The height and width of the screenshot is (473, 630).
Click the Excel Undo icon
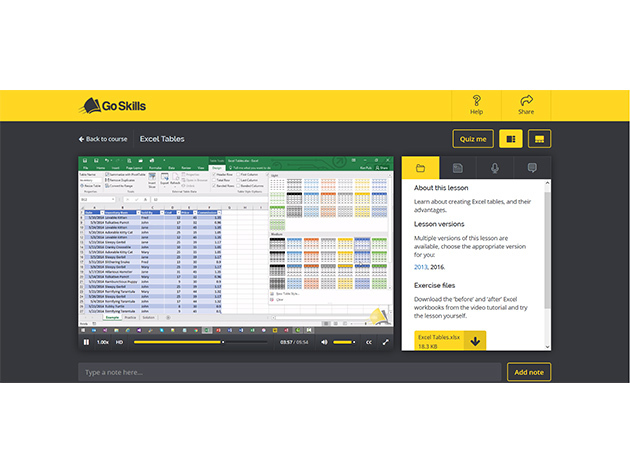[107, 161]
